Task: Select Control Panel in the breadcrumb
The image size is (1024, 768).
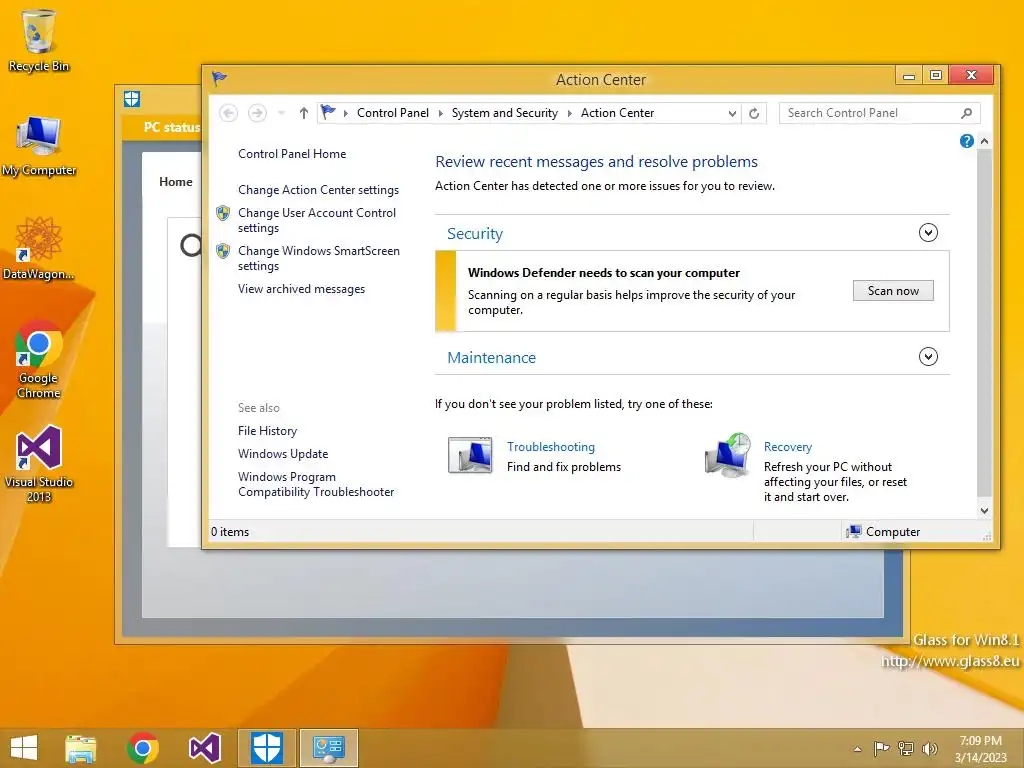Action: pyautogui.click(x=392, y=113)
